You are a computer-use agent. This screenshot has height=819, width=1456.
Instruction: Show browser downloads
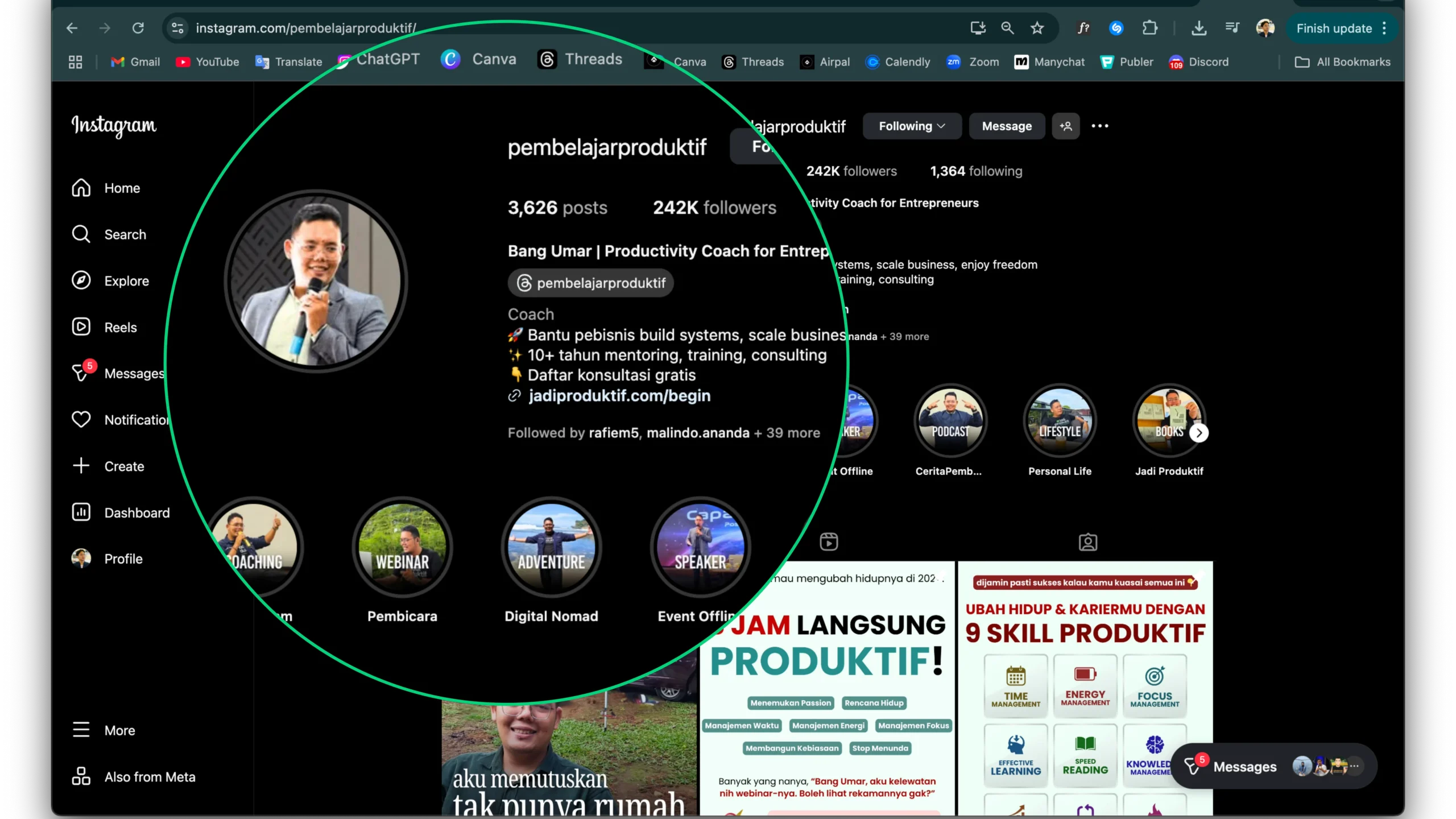(1199, 28)
